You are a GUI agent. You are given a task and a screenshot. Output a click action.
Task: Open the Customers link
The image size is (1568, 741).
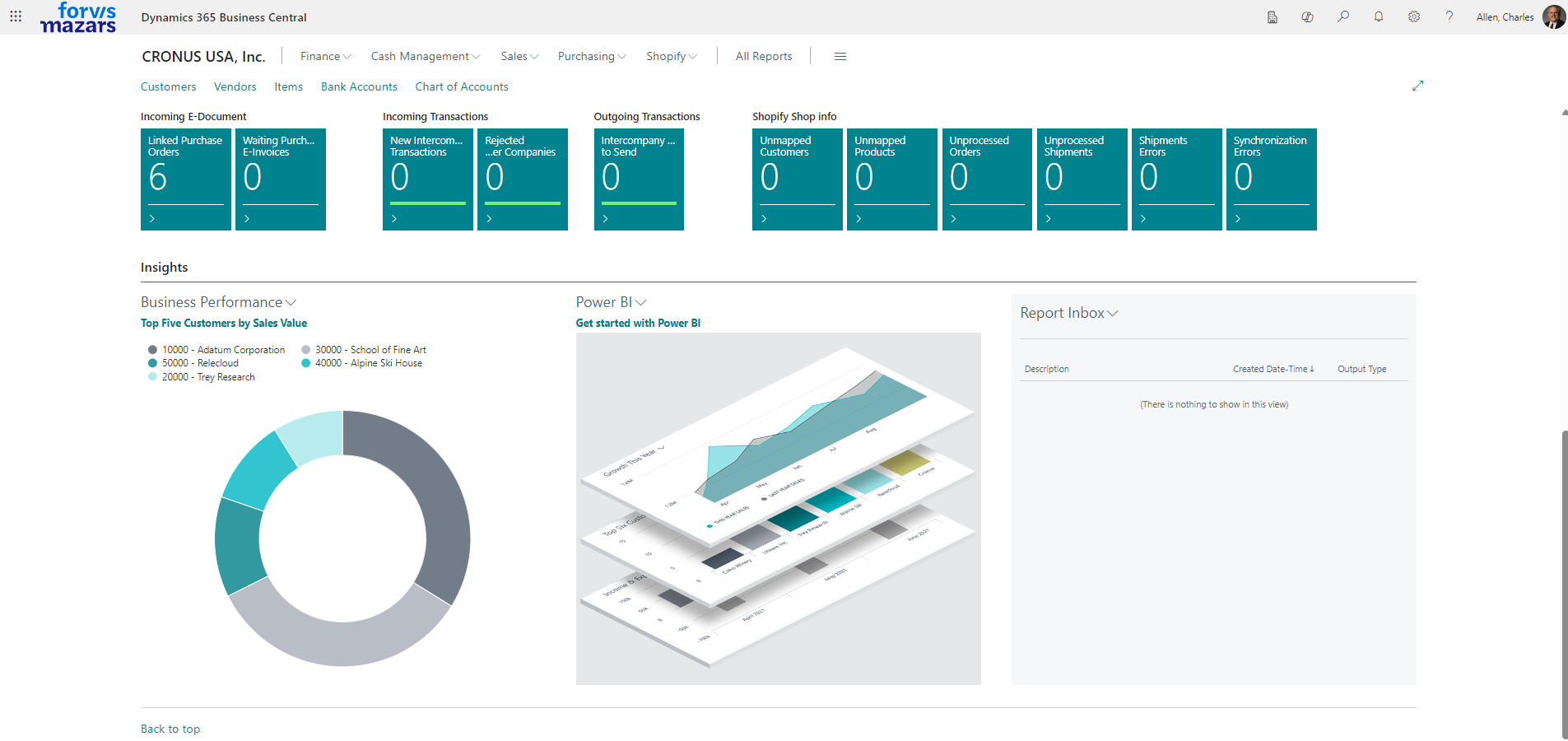pos(168,86)
